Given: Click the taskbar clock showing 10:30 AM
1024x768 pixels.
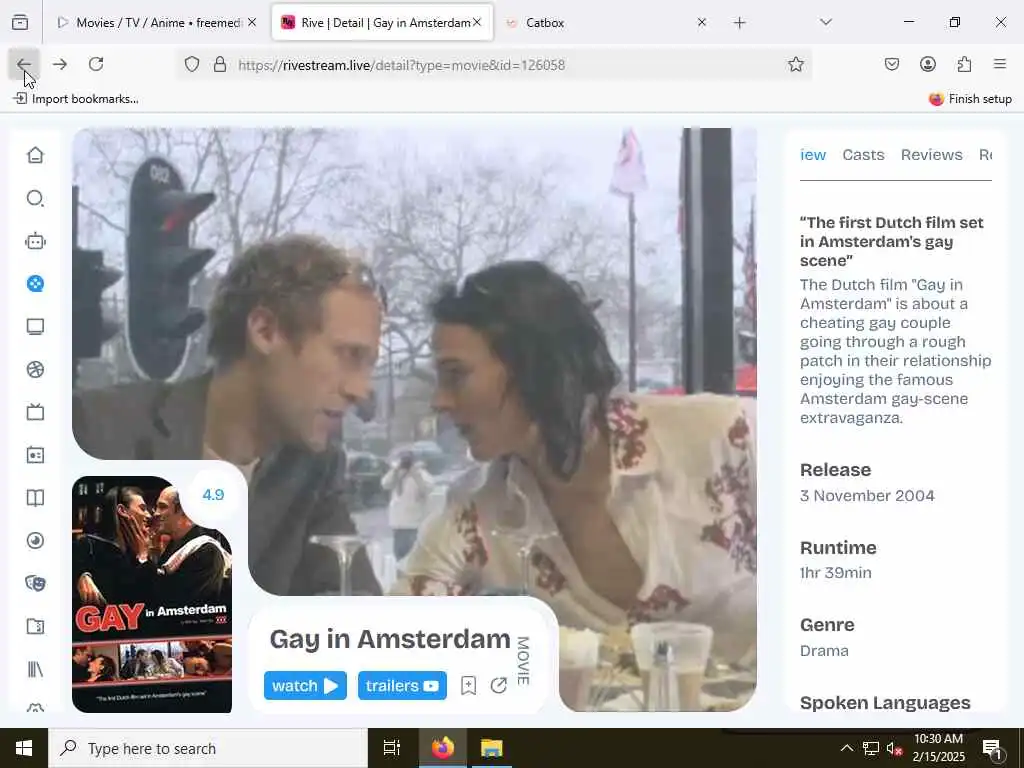Looking at the screenshot, I should (938, 748).
